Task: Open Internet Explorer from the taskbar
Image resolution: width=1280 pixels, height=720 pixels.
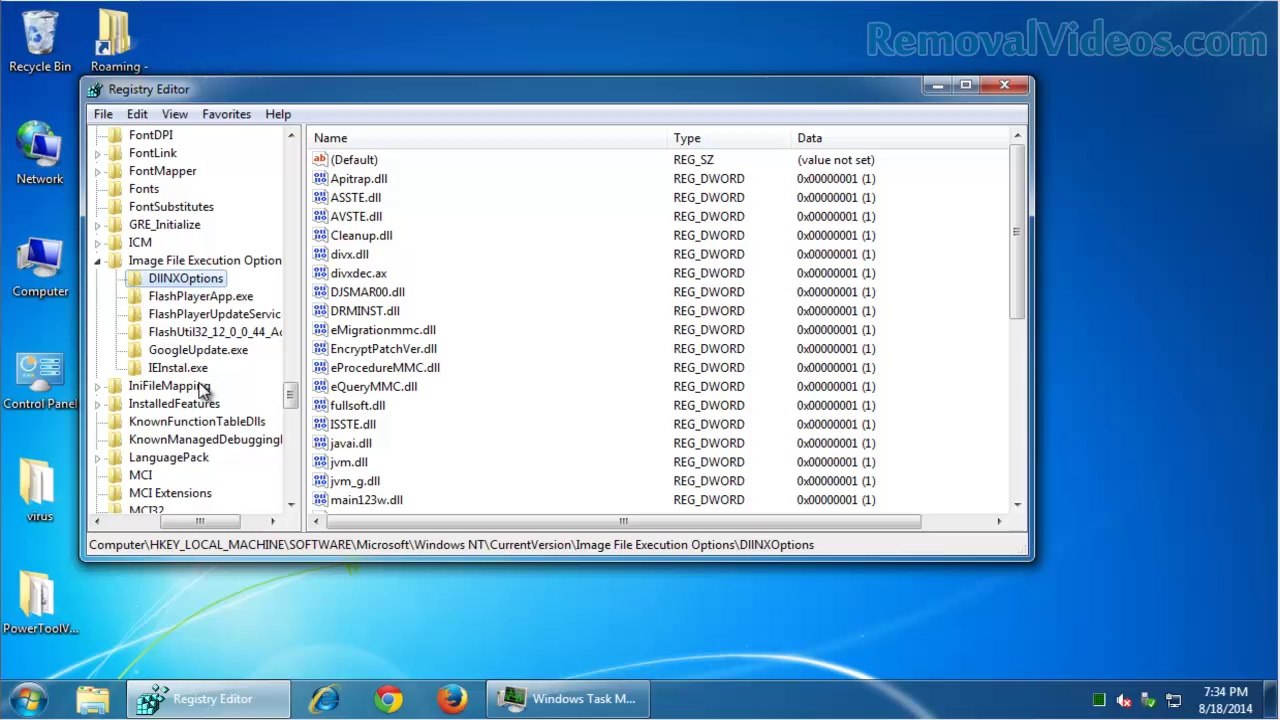Action: pyautogui.click(x=325, y=699)
